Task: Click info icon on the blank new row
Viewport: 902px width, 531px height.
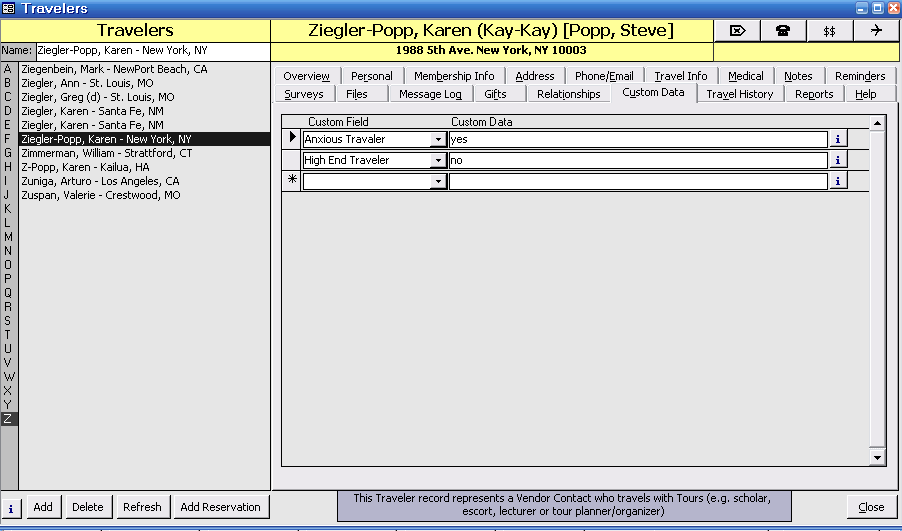Action: (x=838, y=181)
